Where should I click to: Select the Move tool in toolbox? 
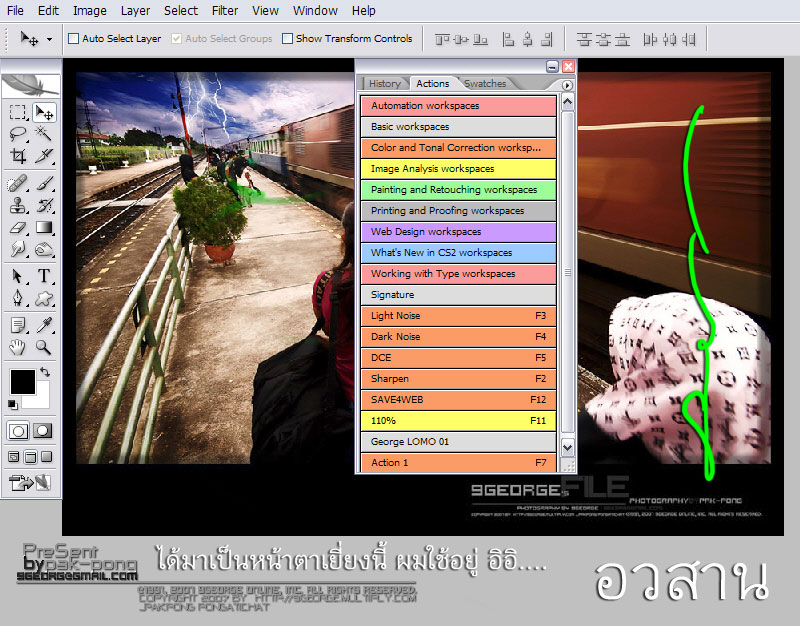tap(44, 112)
